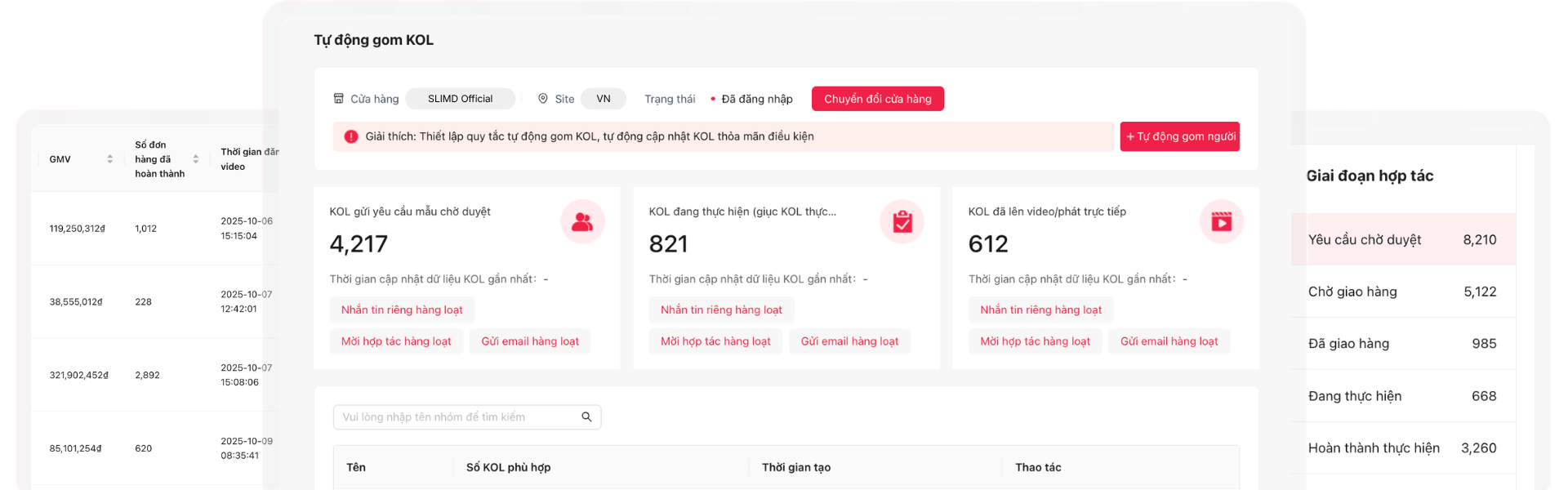
Task: Open the SLIMD Official store selector
Action: point(460,99)
